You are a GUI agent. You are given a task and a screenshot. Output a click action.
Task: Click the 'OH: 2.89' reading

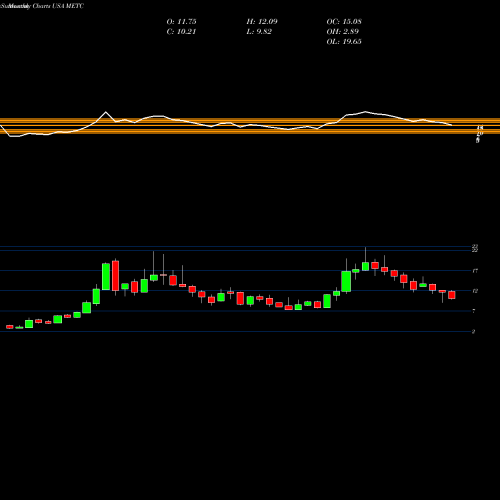[343, 32]
